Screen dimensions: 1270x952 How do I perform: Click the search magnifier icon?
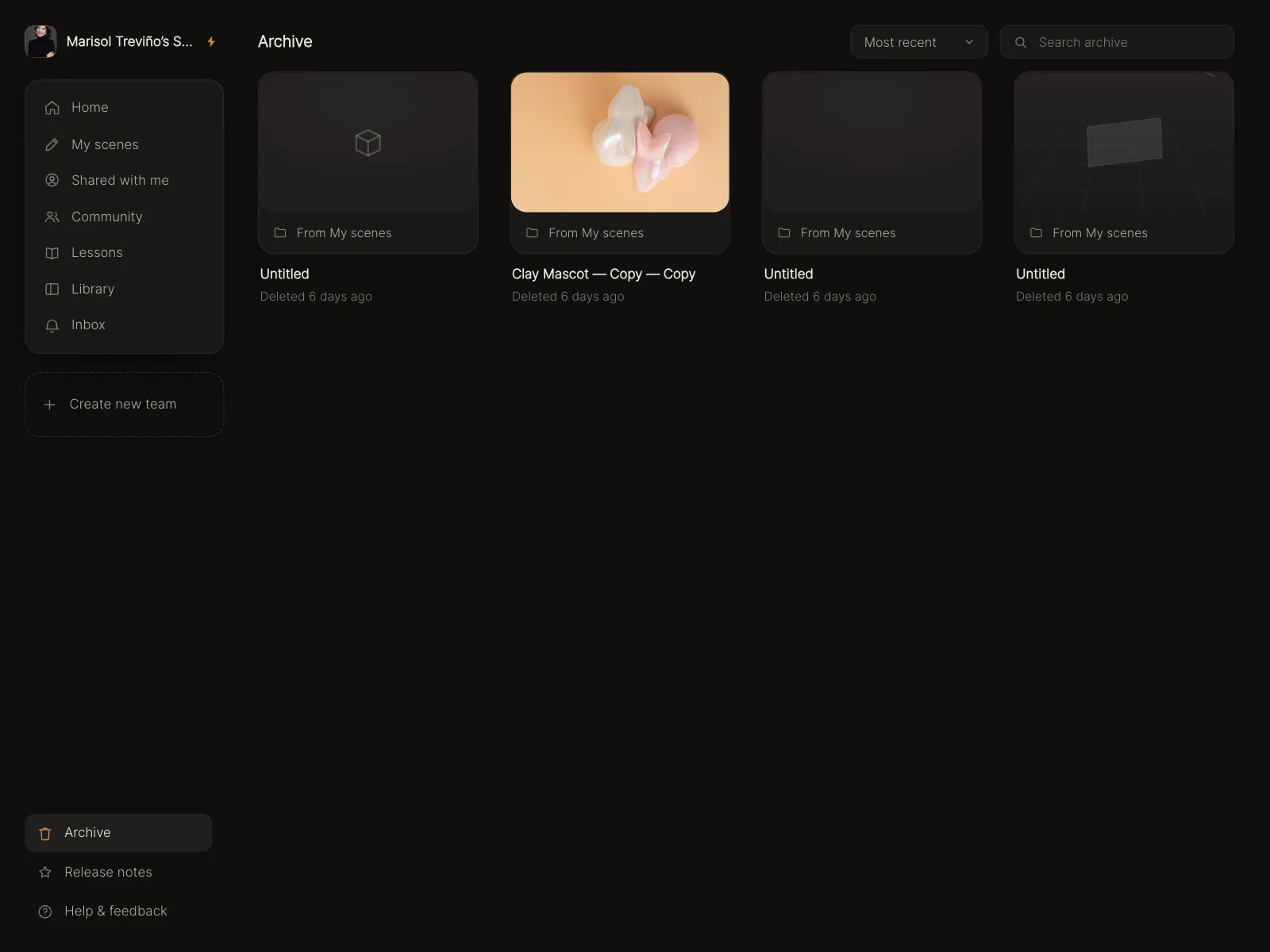(x=1021, y=42)
